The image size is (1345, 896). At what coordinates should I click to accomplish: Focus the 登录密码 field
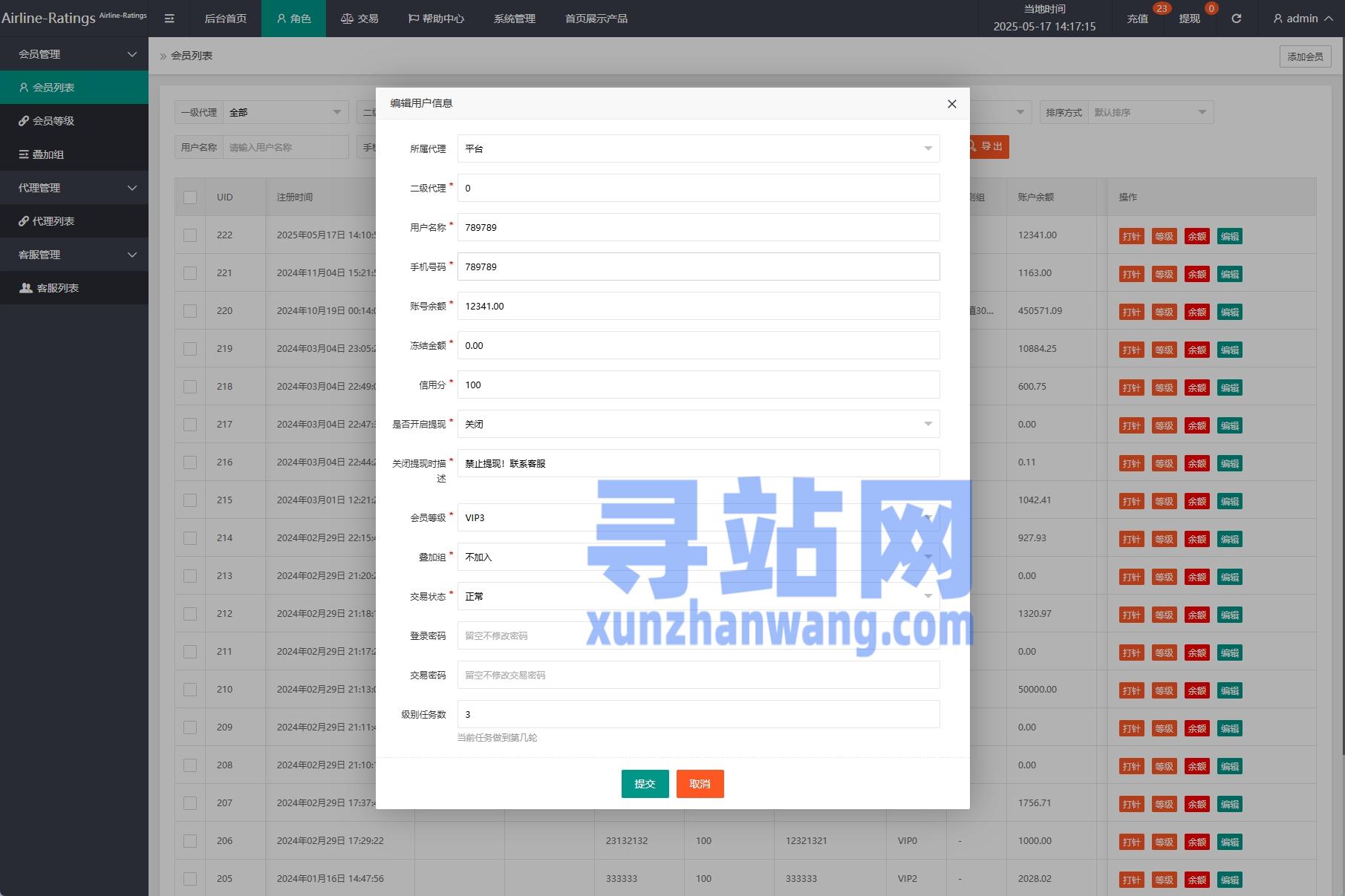pyautogui.click(x=698, y=635)
